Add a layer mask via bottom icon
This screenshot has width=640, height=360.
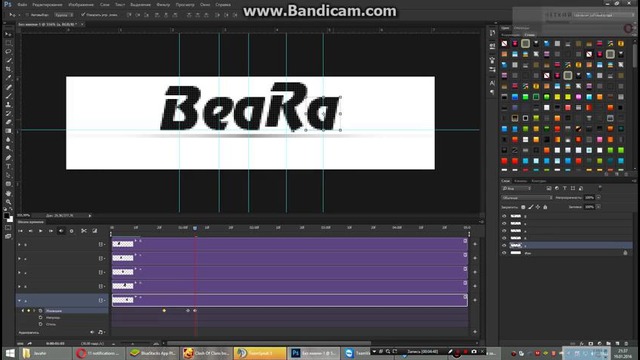tap(591, 344)
